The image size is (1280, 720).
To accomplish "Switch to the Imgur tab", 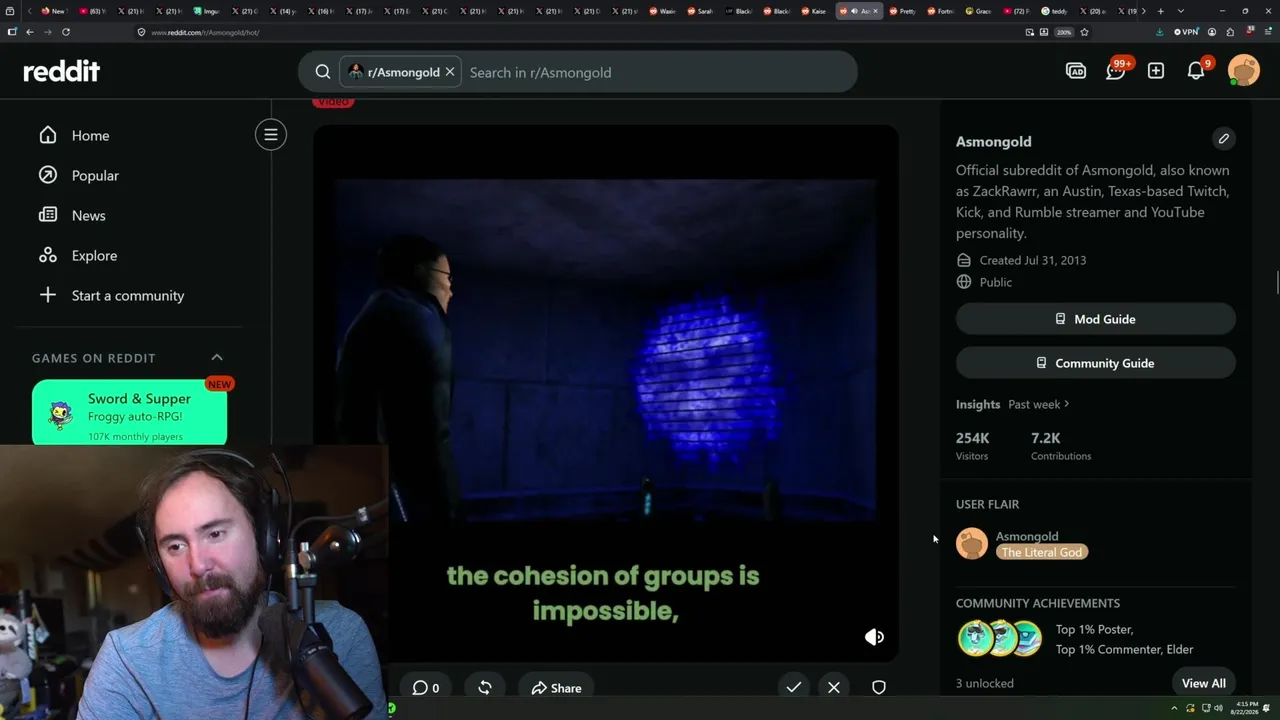I will [207, 11].
